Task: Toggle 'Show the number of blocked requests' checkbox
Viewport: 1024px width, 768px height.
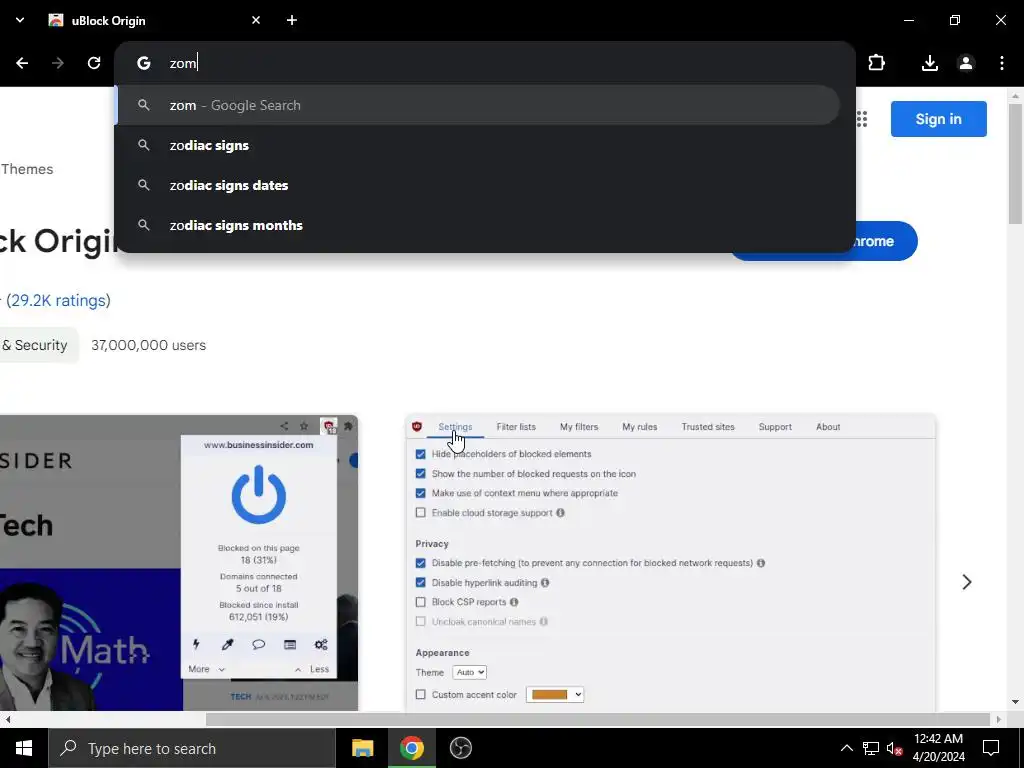Action: pos(421,473)
